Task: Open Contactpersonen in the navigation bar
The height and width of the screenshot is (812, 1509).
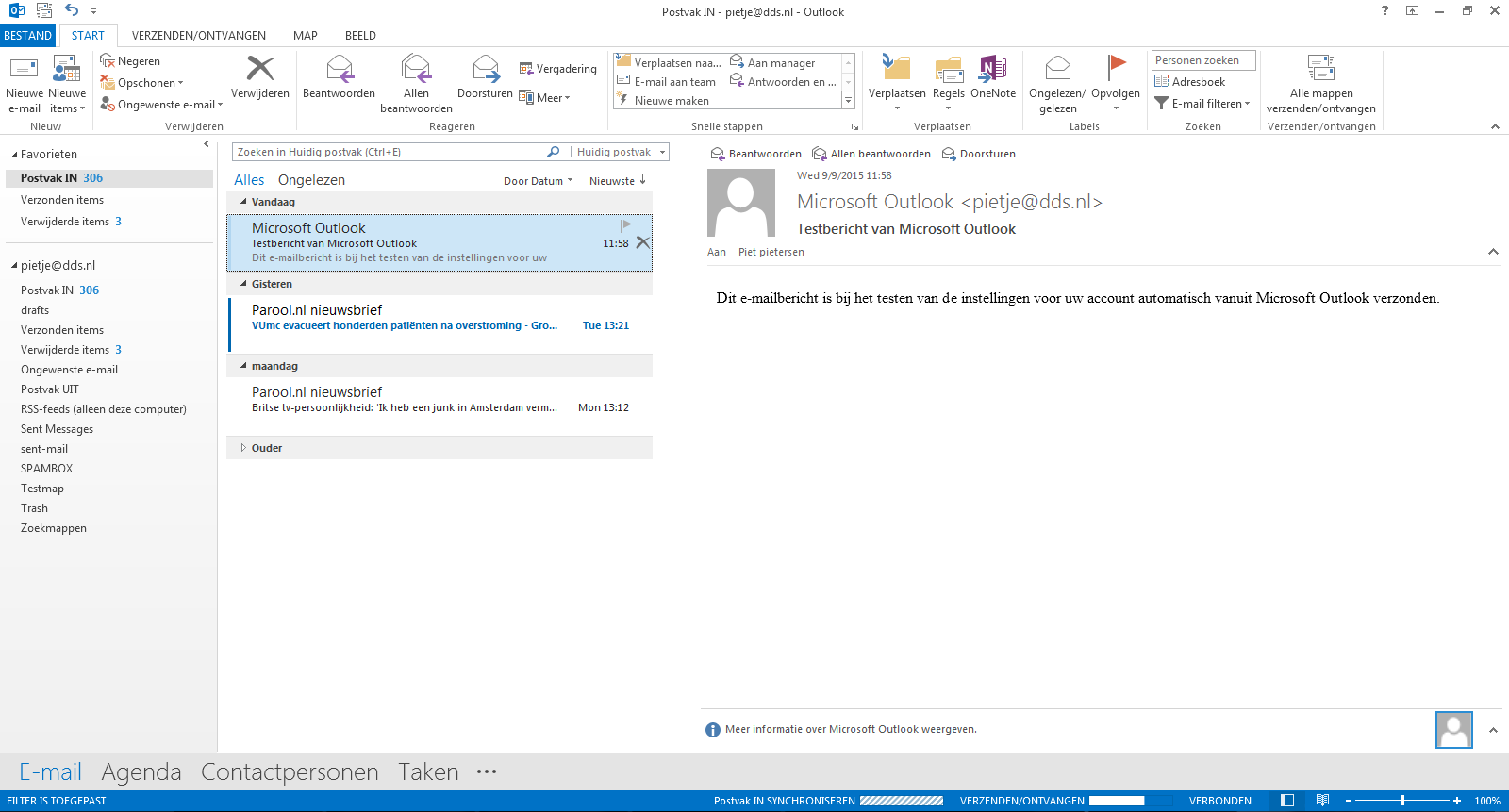Action: pos(290,771)
